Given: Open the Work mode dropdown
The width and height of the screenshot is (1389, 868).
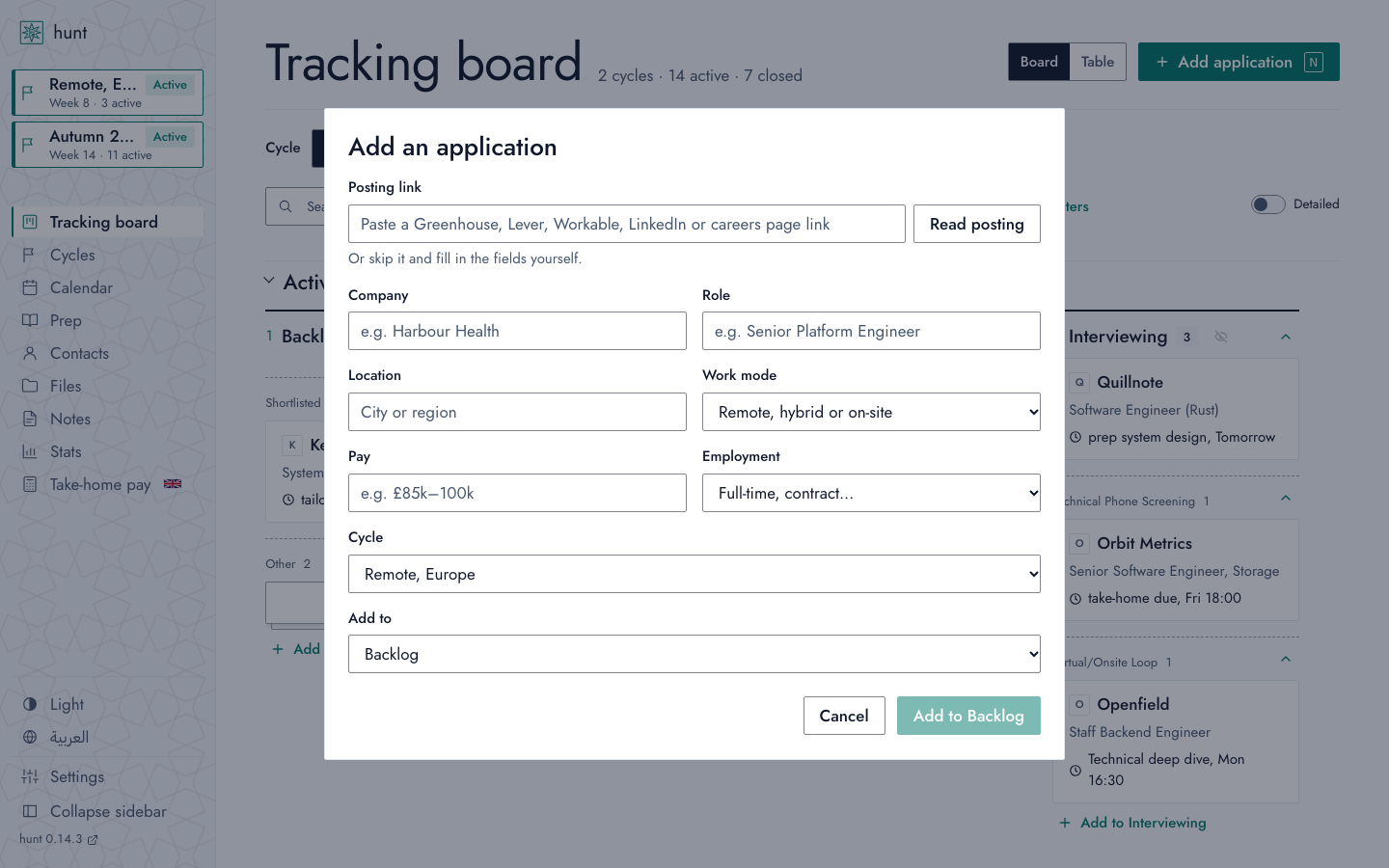Looking at the screenshot, I should [871, 412].
